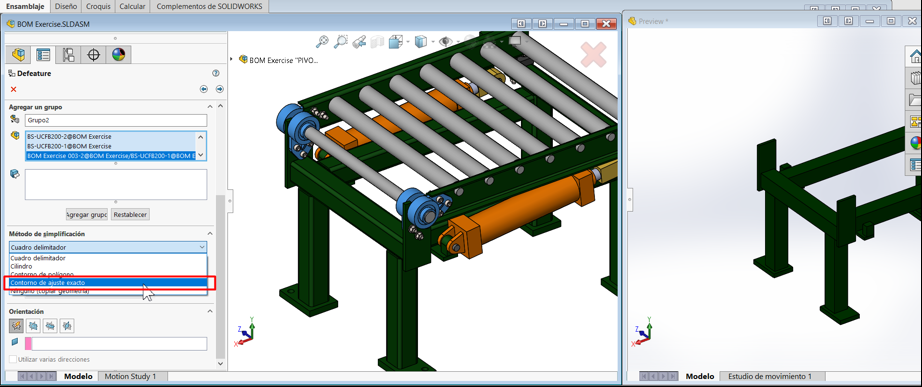Click the Grupo2 name input field

coord(116,121)
